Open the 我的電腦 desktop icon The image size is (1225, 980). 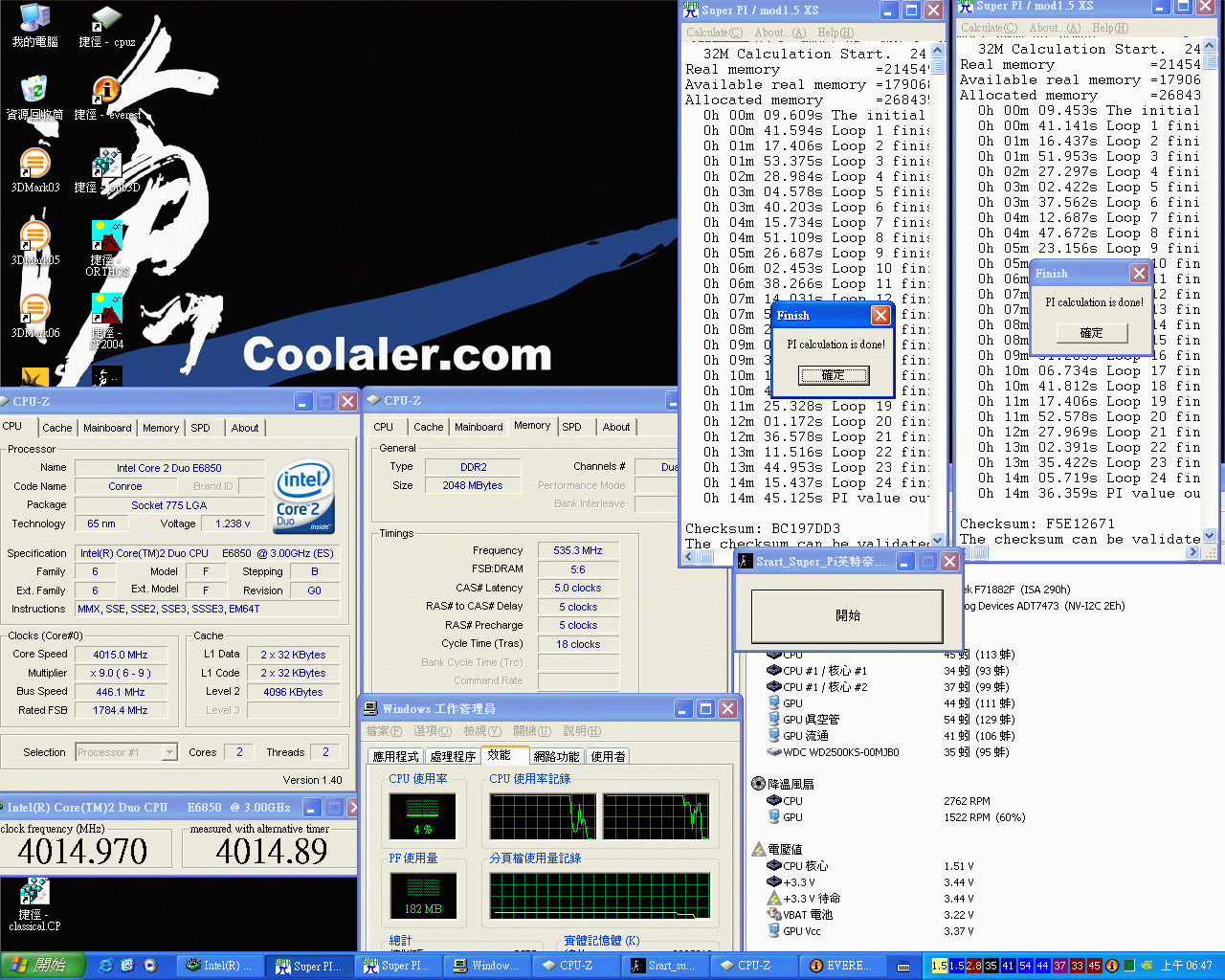(x=34, y=26)
